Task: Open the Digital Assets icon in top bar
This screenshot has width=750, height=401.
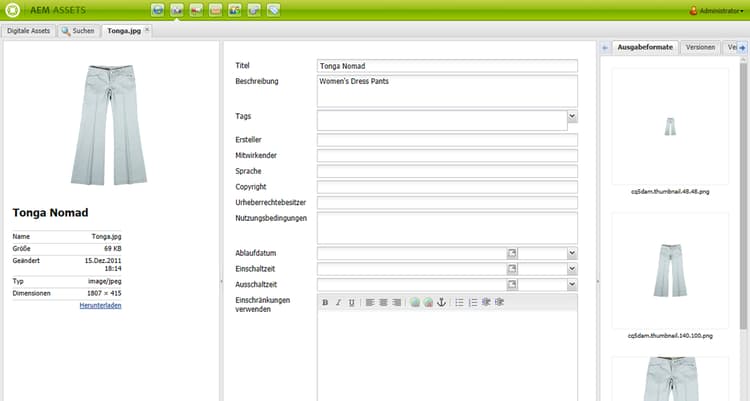Action: [x=176, y=10]
